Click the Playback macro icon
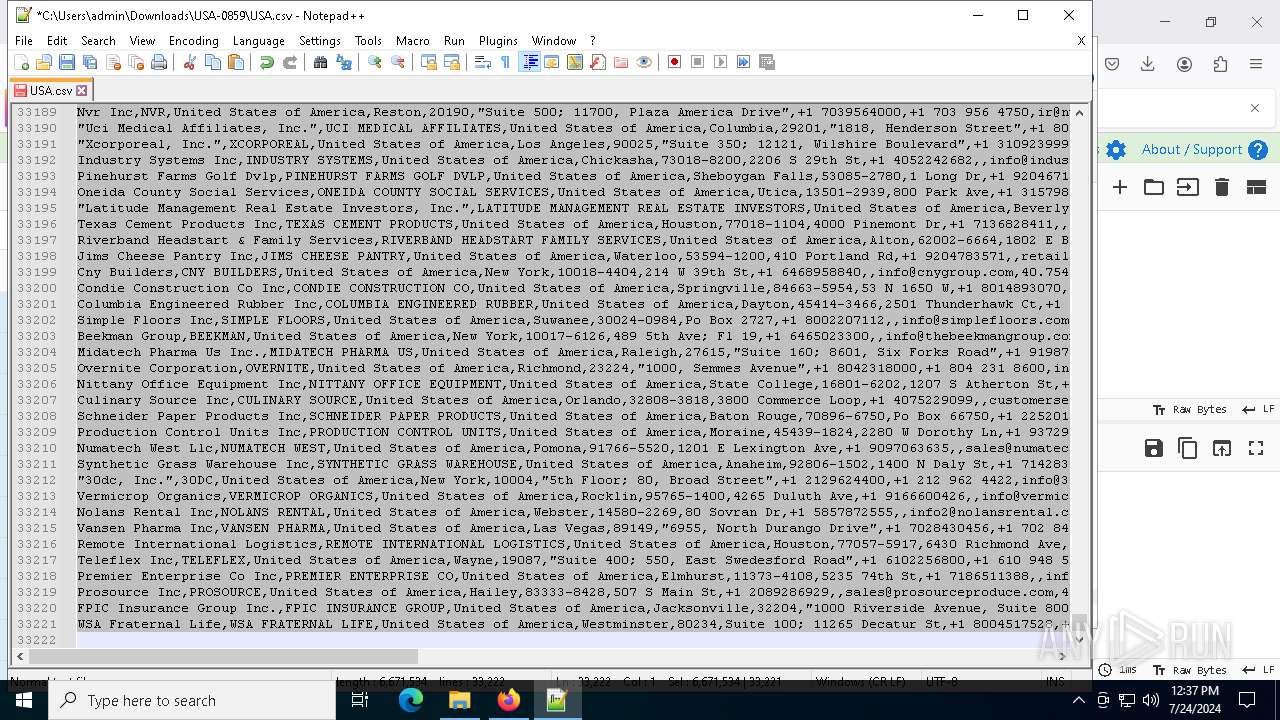 coord(720,62)
